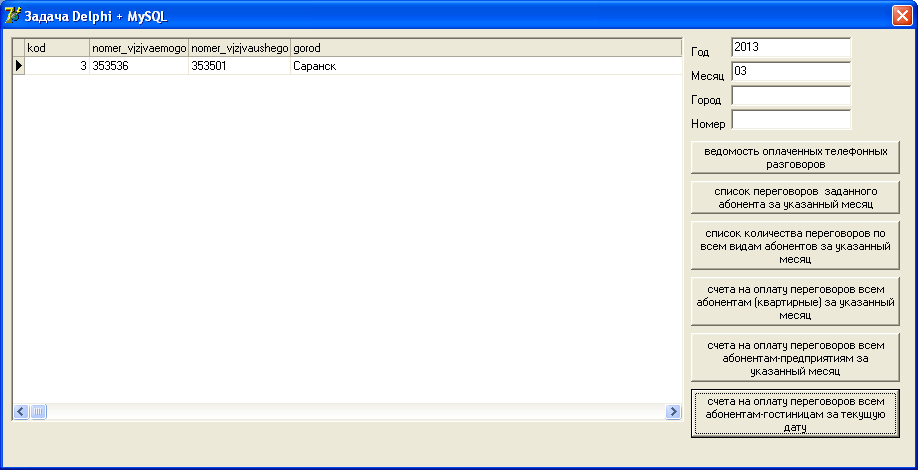918x470 pixels.
Task: Click the Год input field containing 2013
Action: pos(791,47)
